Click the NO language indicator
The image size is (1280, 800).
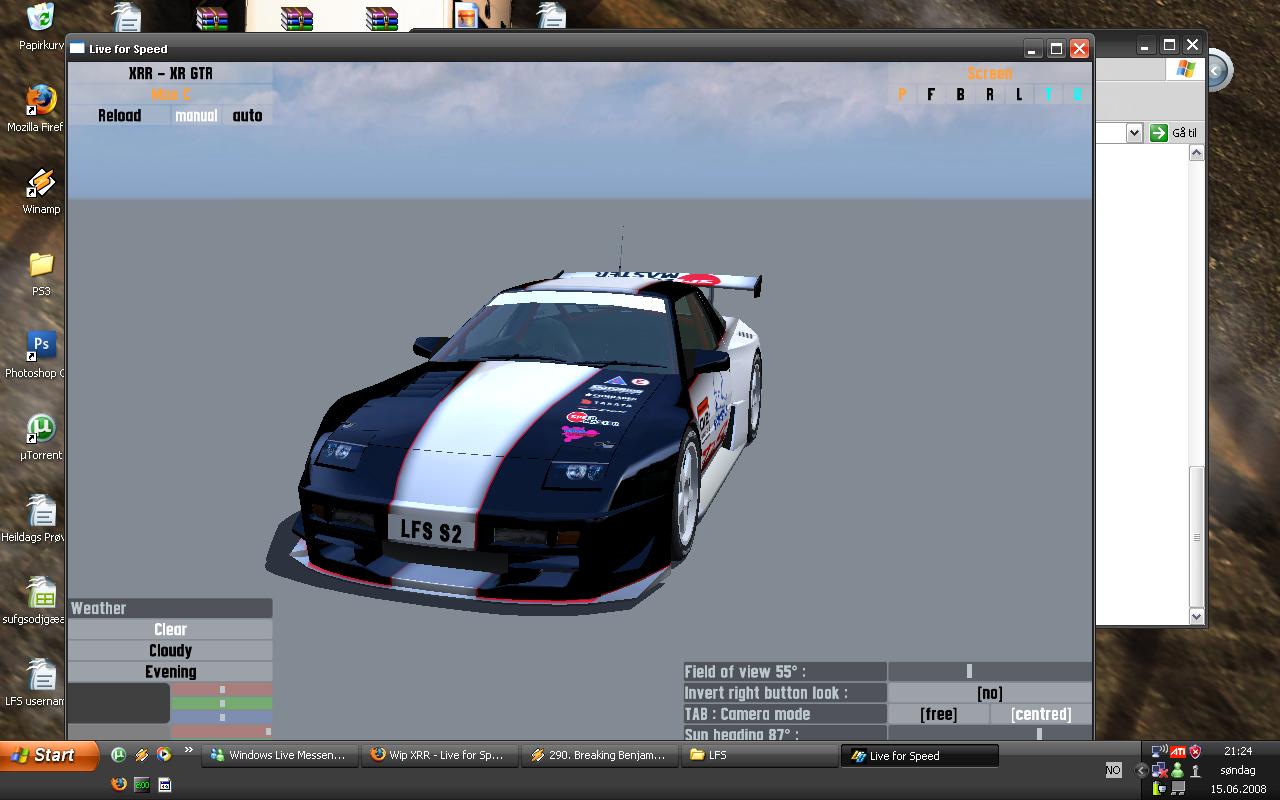1113,770
